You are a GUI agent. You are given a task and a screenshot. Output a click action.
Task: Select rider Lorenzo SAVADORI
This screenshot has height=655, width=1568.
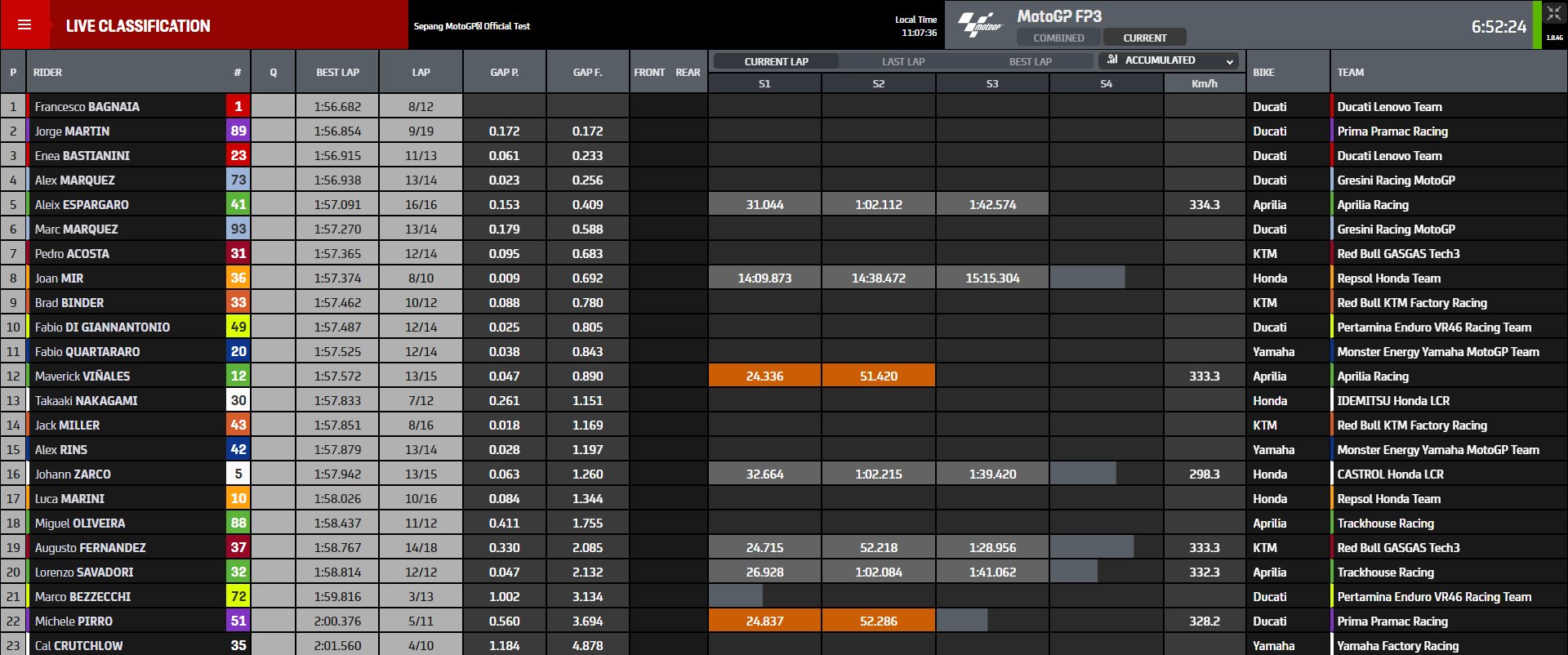click(x=84, y=573)
